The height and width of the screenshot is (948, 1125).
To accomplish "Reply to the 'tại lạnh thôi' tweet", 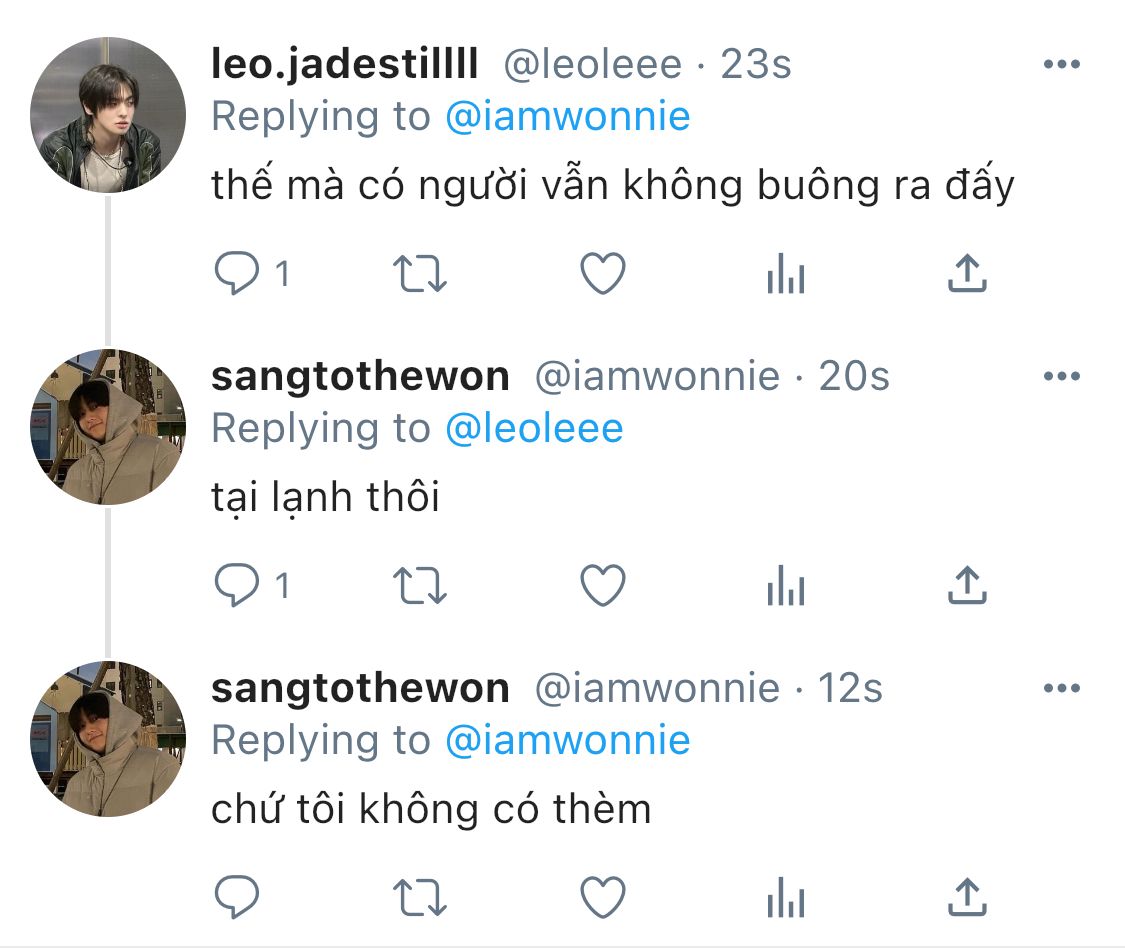I will 237,586.
